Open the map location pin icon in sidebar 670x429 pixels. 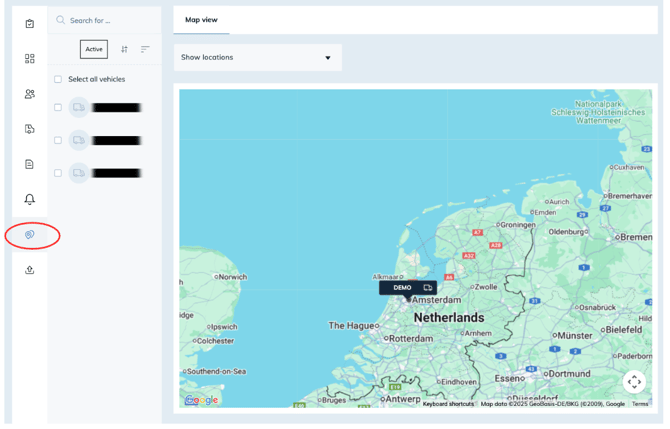click(29, 235)
